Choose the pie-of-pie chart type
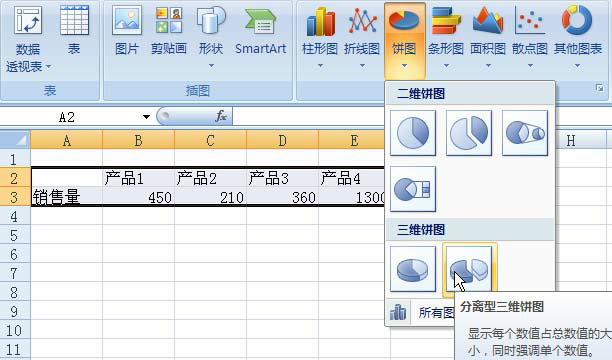 pos(525,133)
